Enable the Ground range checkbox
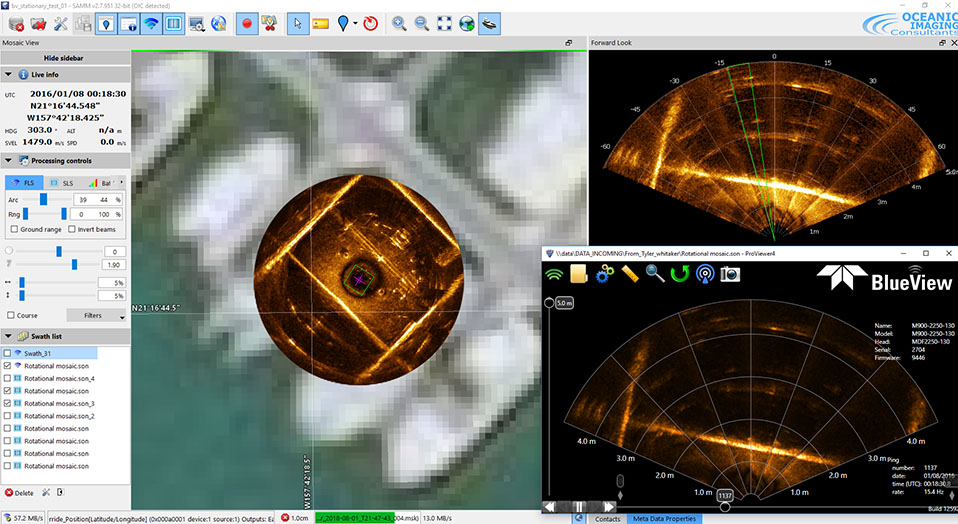The height and width of the screenshot is (524, 958). click(14, 229)
